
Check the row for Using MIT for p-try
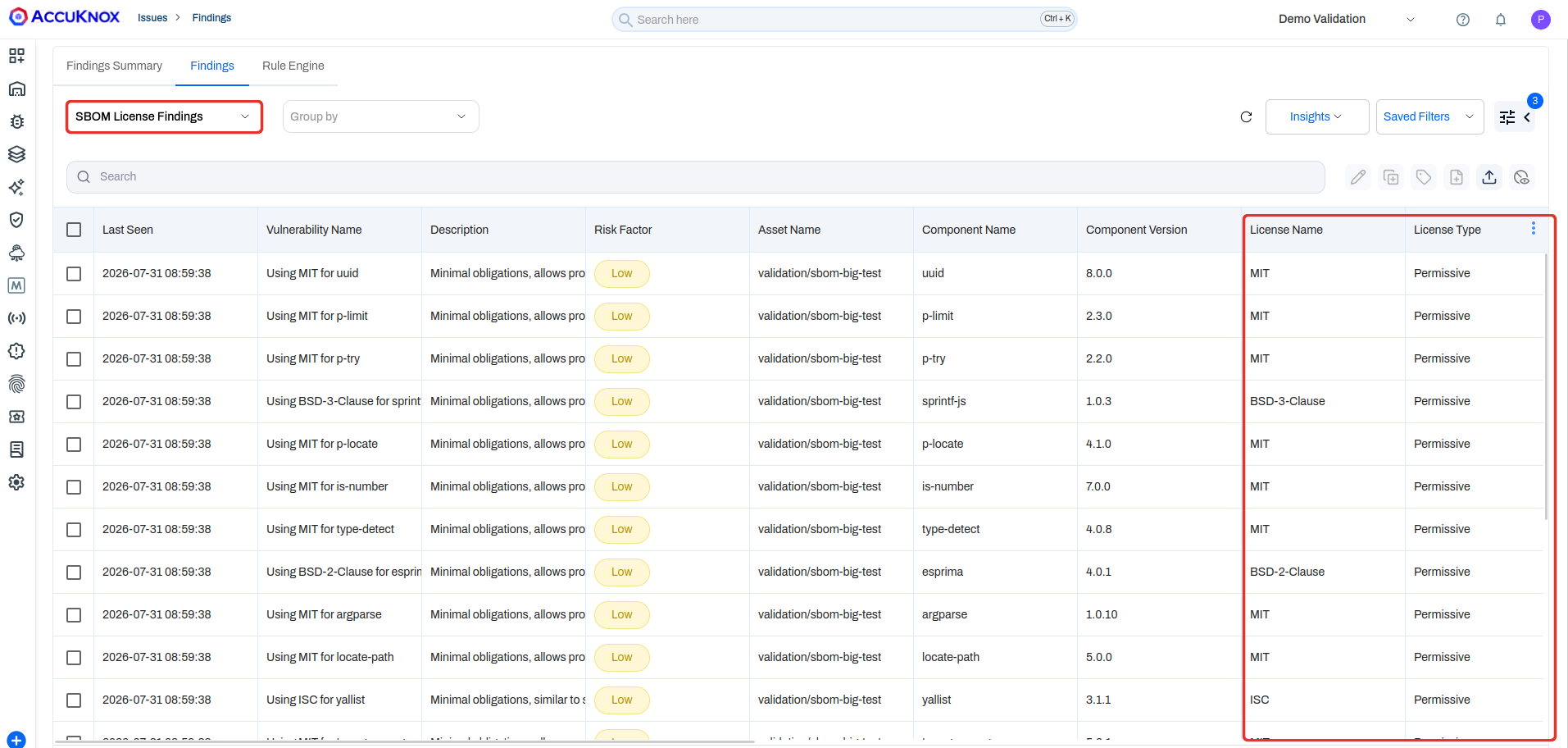(74, 359)
